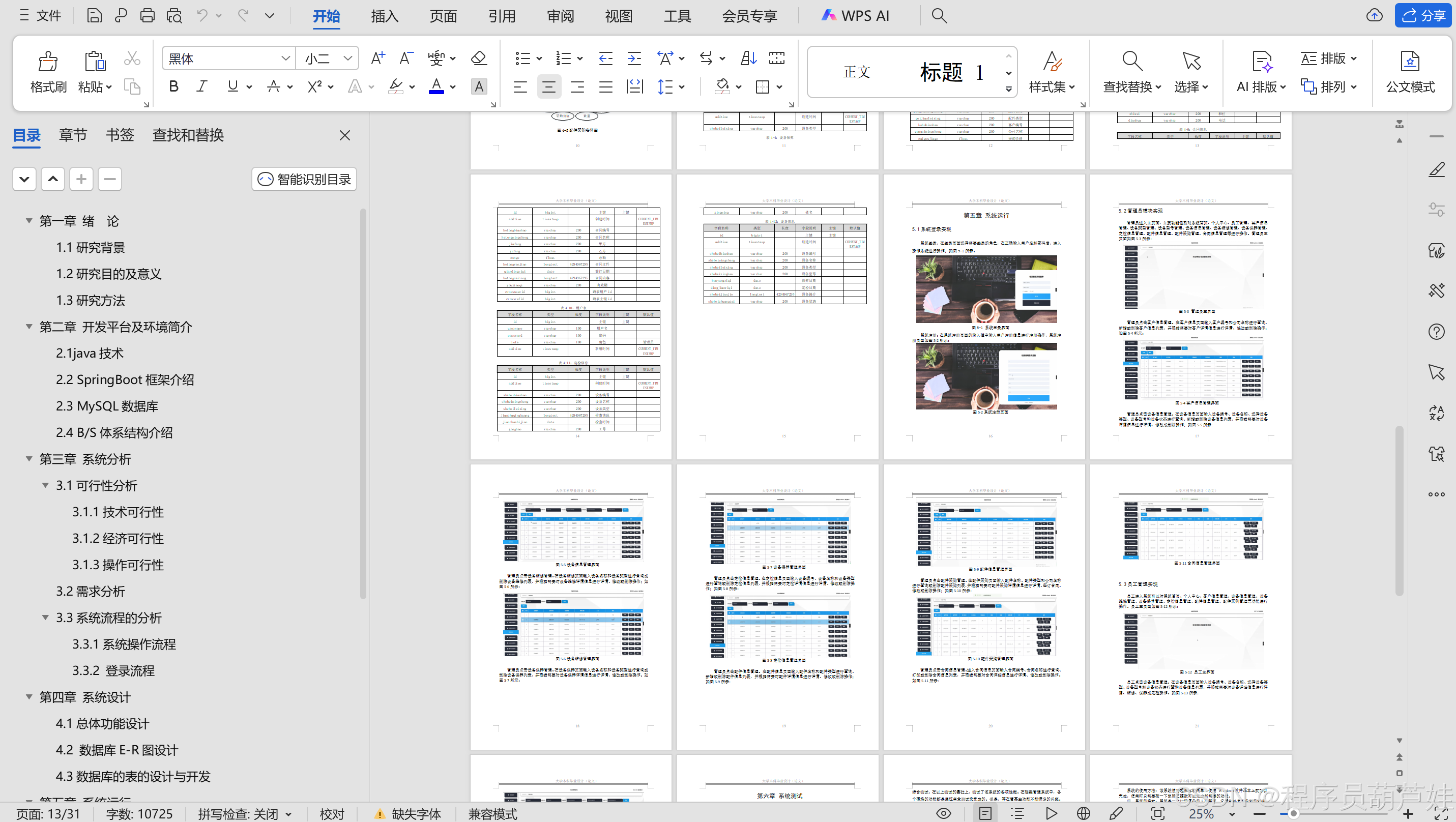Toggle italic formatting
This screenshot has width=1456, height=822.
click(x=202, y=86)
